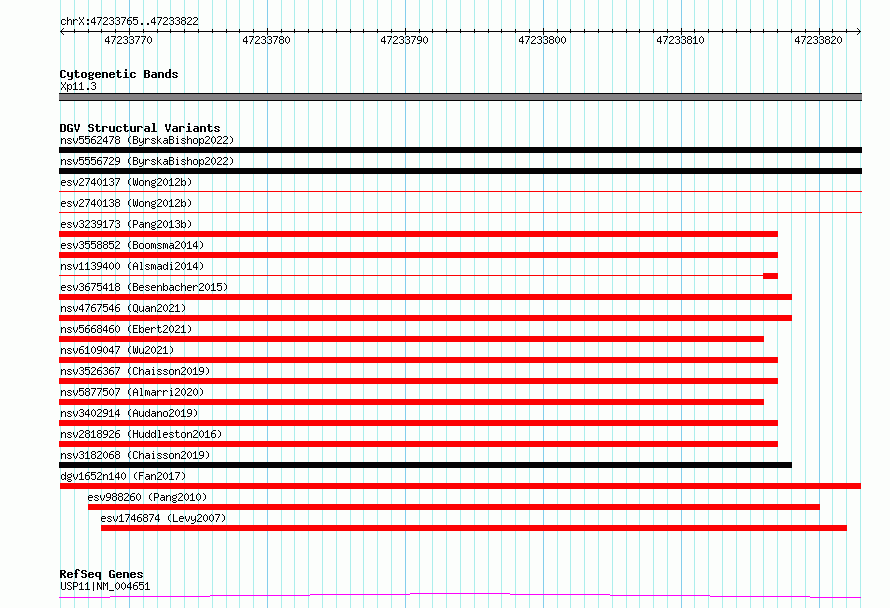Click the black bar for nsv3182068

point(425,465)
